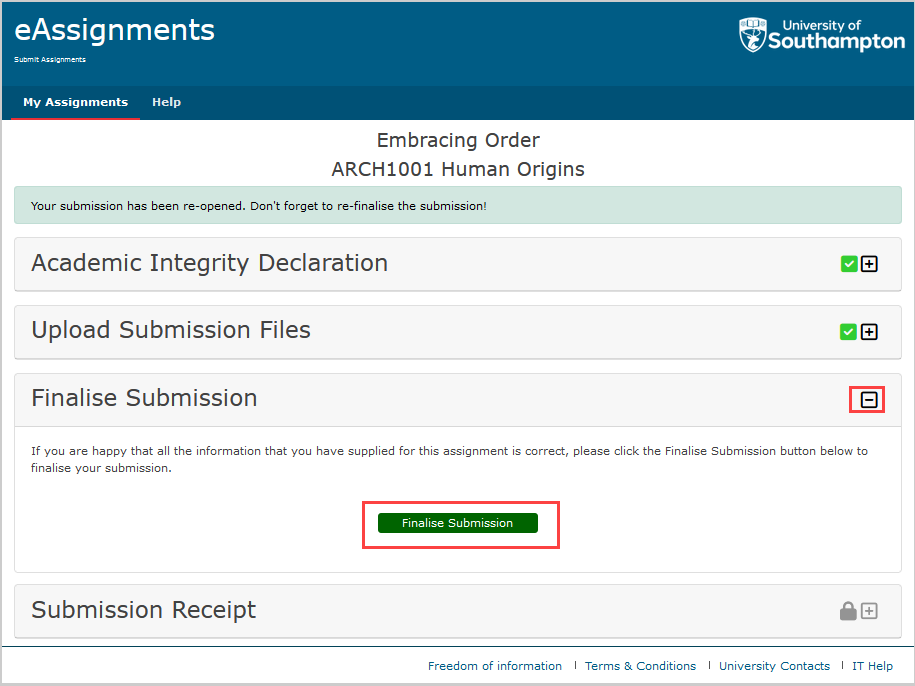Expand the Submission Receipt section

coord(868,610)
